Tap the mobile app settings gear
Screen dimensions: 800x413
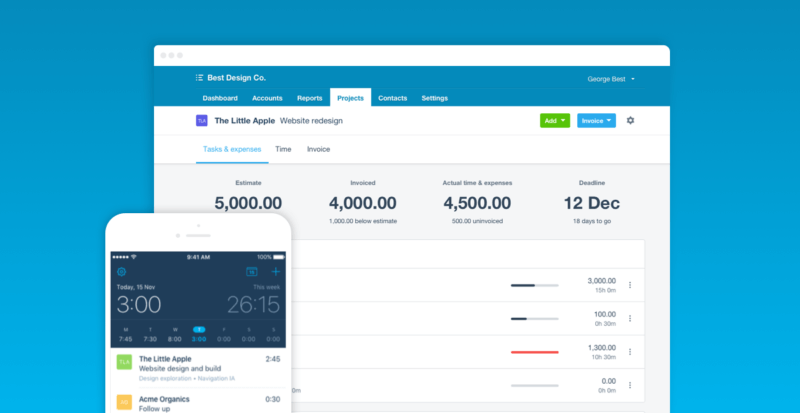click(x=122, y=272)
